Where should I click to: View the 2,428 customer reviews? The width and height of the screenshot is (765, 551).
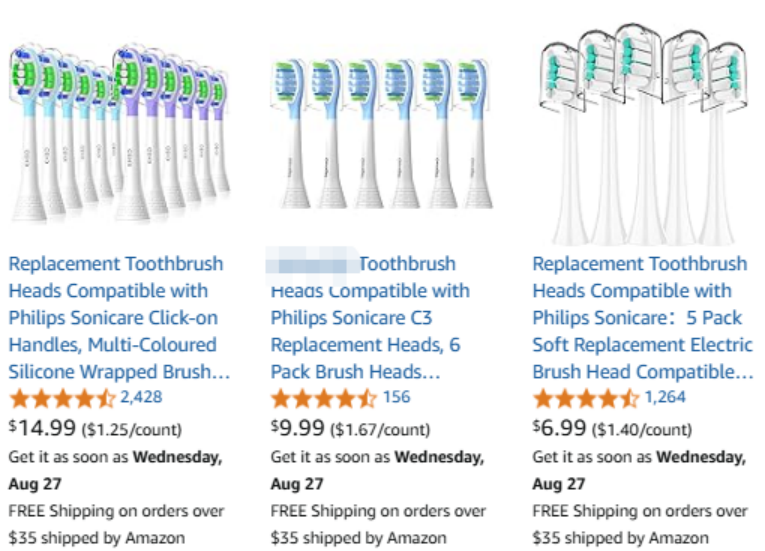pyautogui.click(x=141, y=397)
